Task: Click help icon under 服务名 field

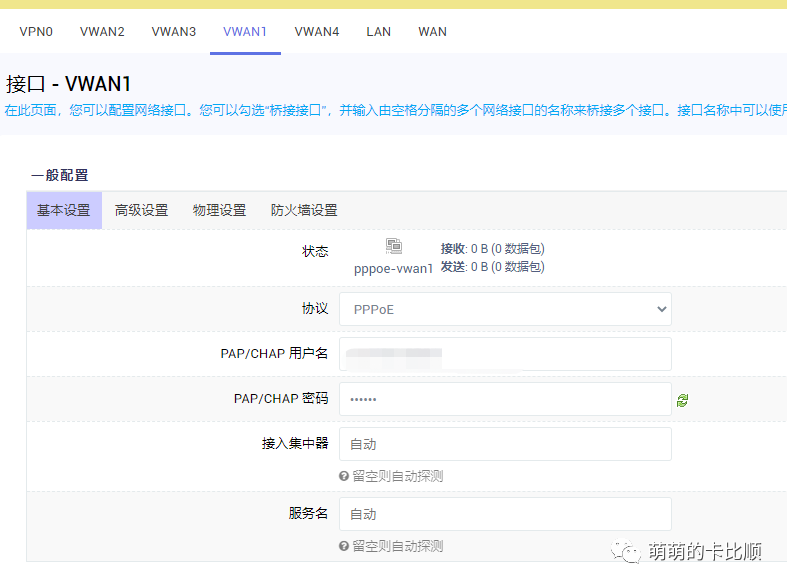Action: coord(344,546)
